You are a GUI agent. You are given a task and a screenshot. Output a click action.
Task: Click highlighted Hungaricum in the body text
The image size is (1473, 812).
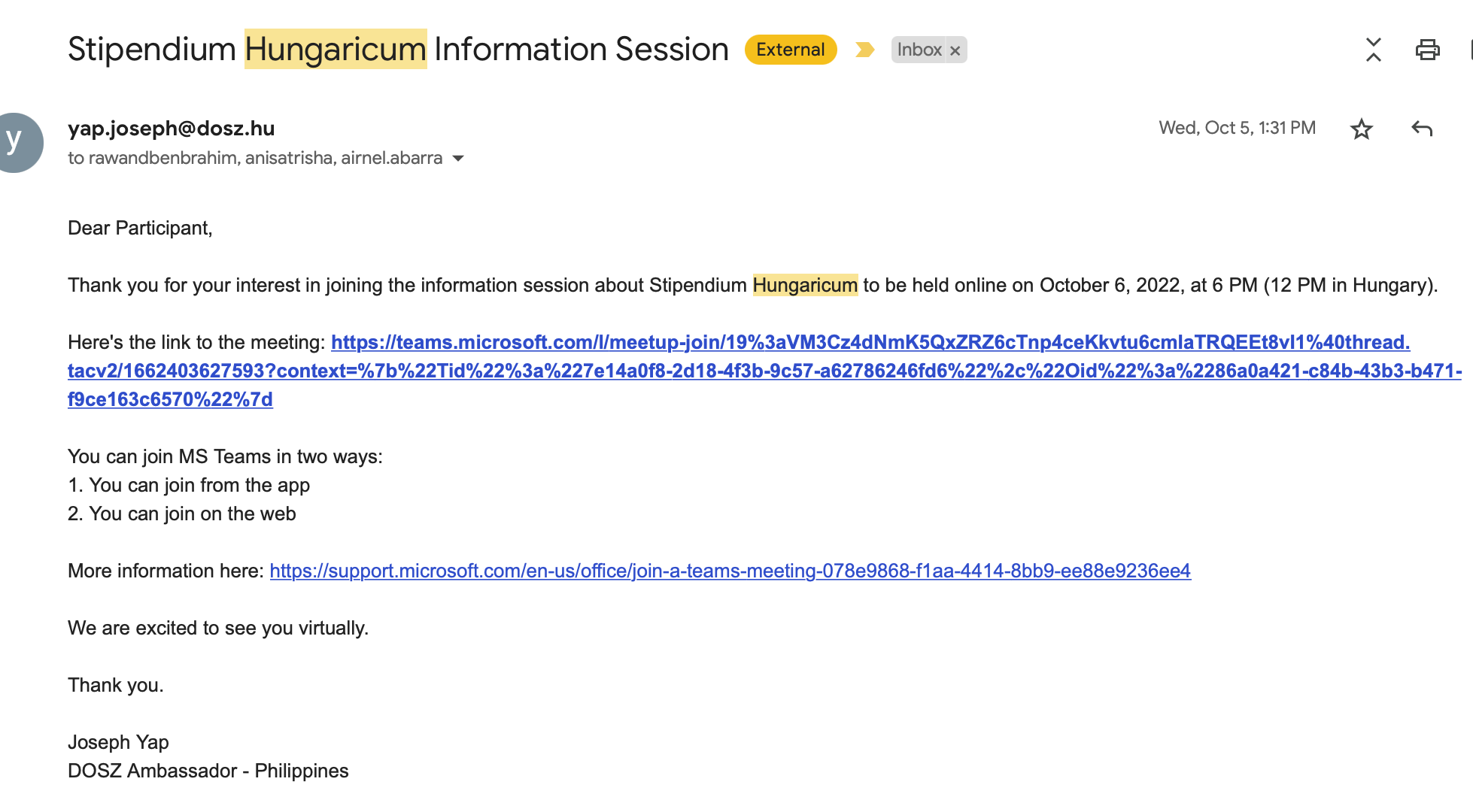(x=804, y=285)
